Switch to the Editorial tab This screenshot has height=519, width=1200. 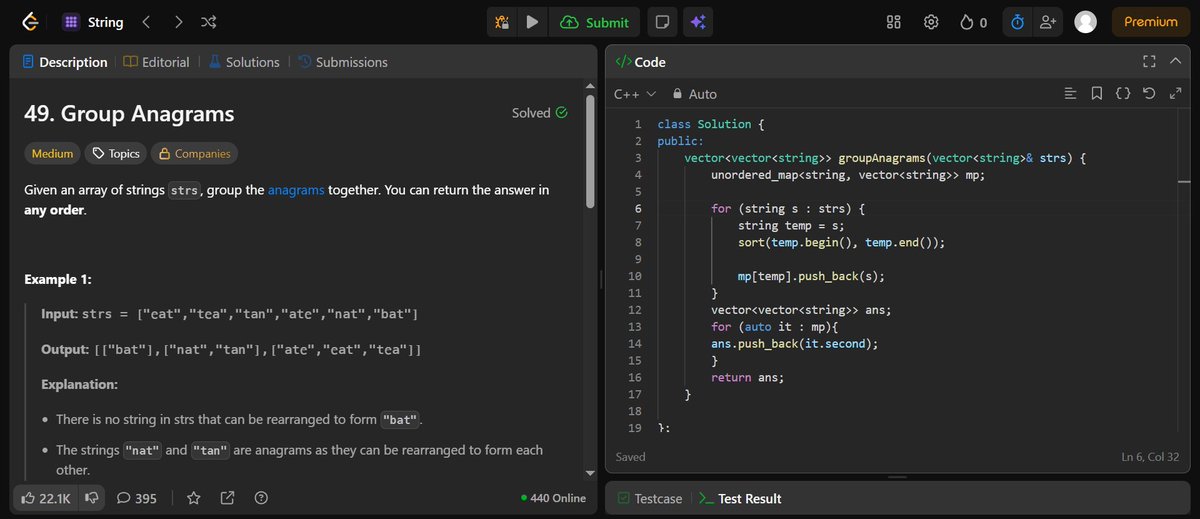pyautogui.click(x=156, y=62)
